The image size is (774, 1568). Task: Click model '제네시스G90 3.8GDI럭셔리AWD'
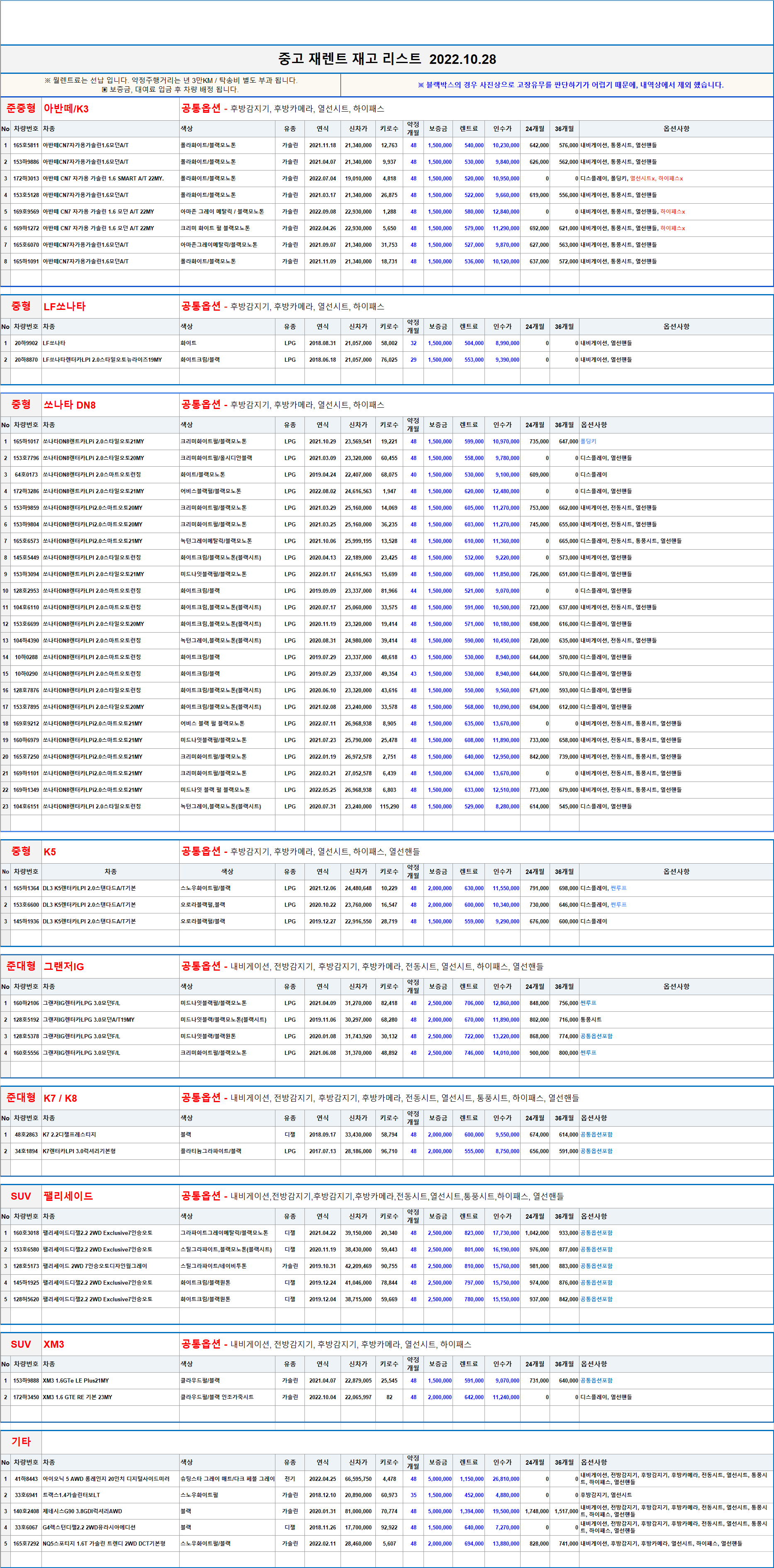tap(82, 1512)
